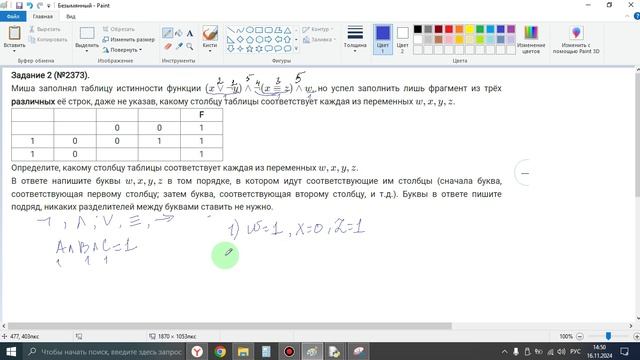Click the Paste (Вставить) clipboard icon
The height and width of the screenshot is (360, 640).
coord(14,33)
